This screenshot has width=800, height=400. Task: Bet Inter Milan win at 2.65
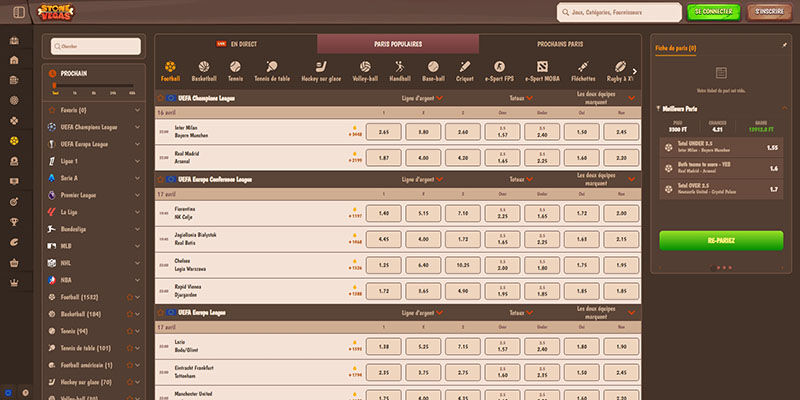[x=384, y=132]
